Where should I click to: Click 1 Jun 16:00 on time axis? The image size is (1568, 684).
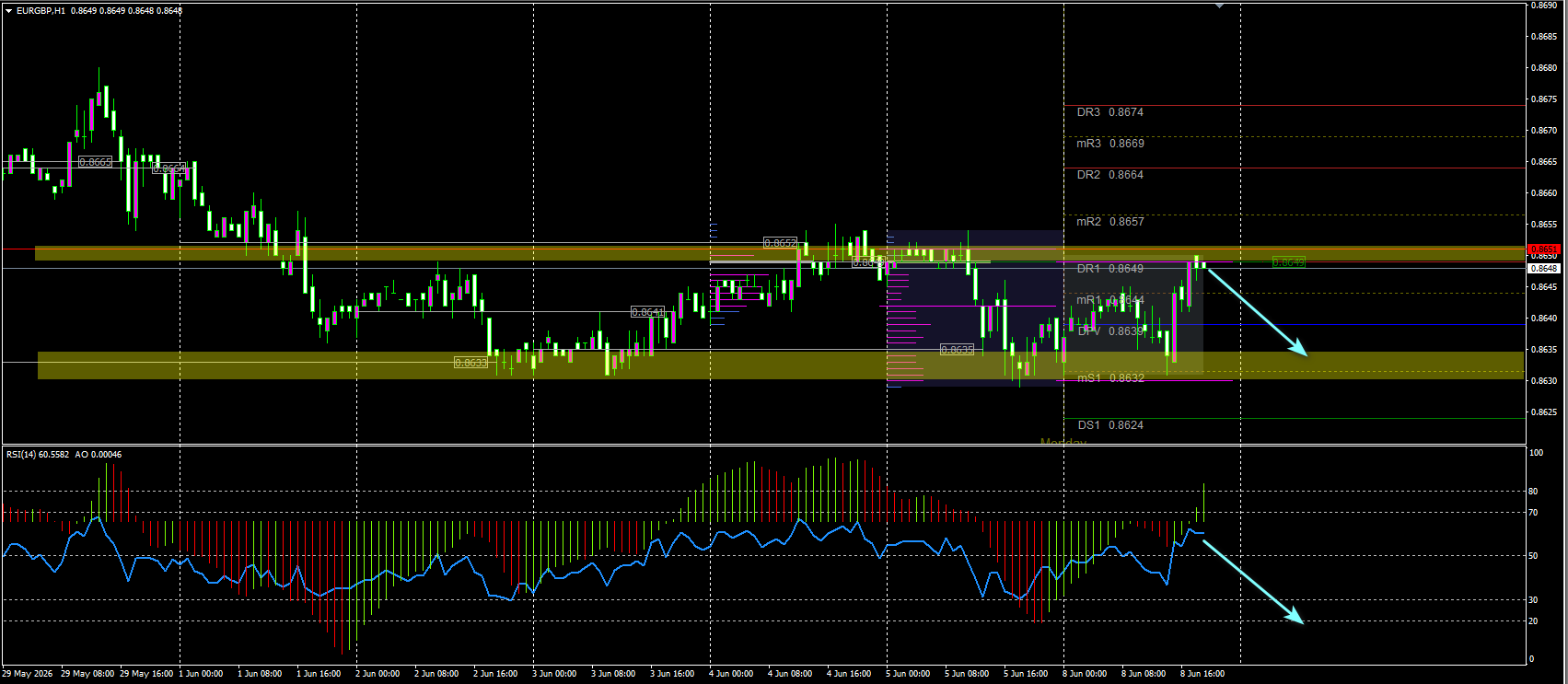coord(319,674)
